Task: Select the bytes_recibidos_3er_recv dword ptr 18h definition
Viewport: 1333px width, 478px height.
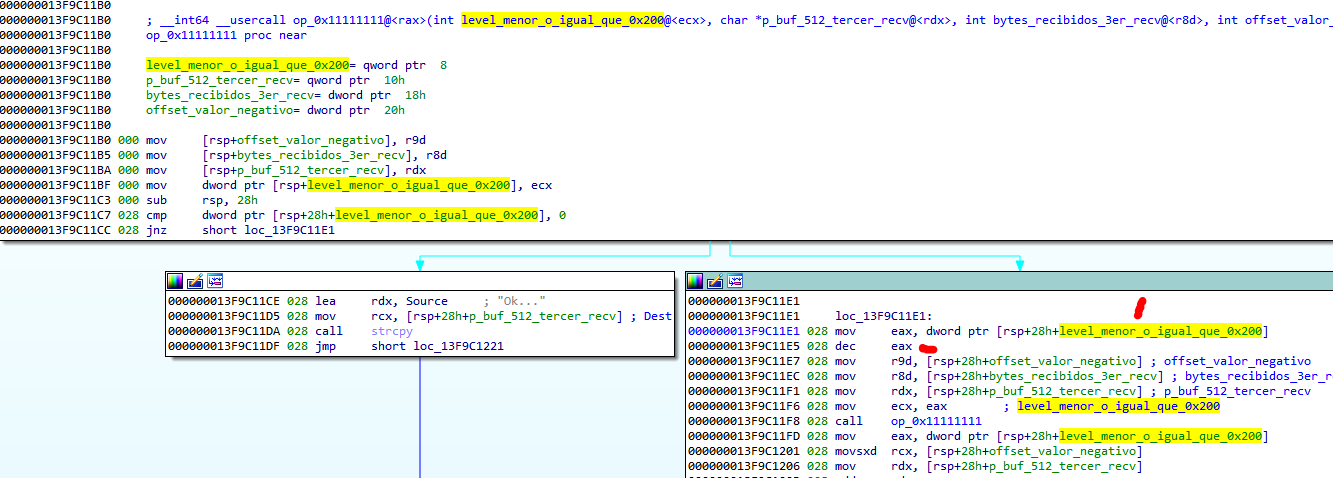Action: click(285, 95)
